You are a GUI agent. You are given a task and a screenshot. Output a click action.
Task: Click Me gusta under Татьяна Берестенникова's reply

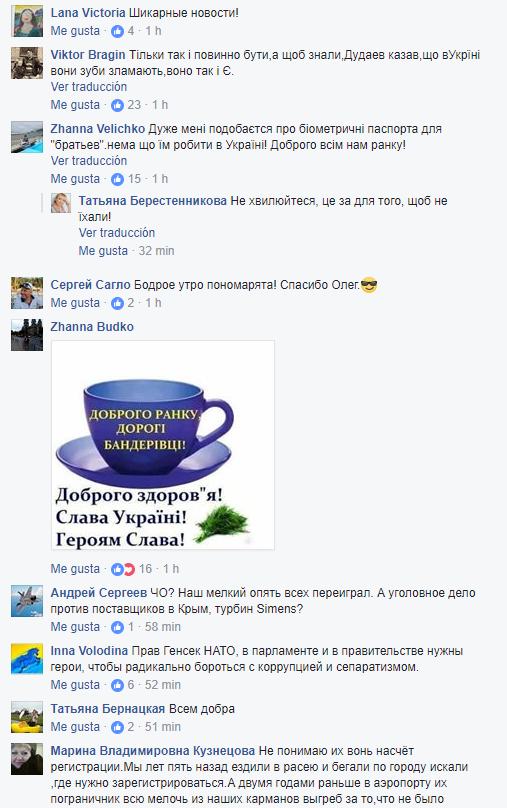[103, 251]
